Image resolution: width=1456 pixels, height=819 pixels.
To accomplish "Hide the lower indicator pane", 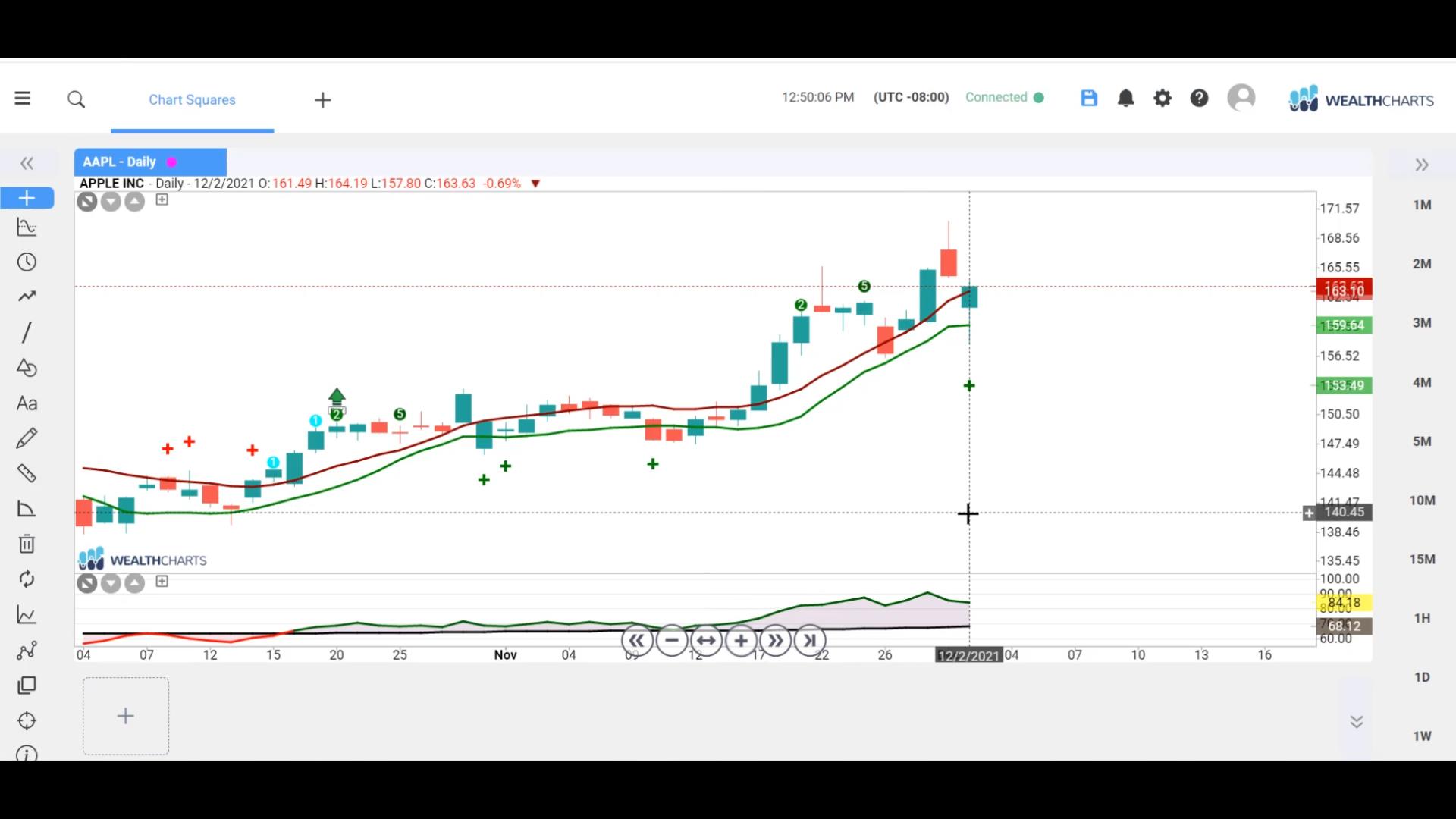I will click(87, 583).
